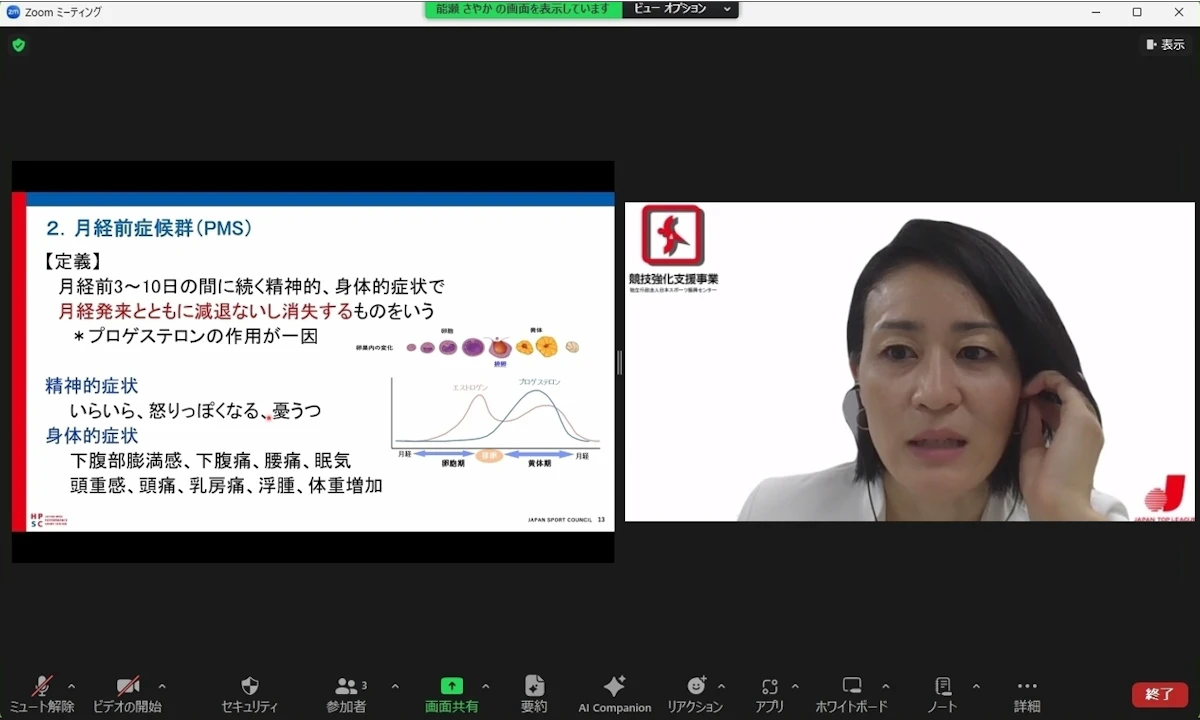This screenshot has width=1200, height=720.
Task: Click the 表示 view button
Action: click(x=1165, y=44)
